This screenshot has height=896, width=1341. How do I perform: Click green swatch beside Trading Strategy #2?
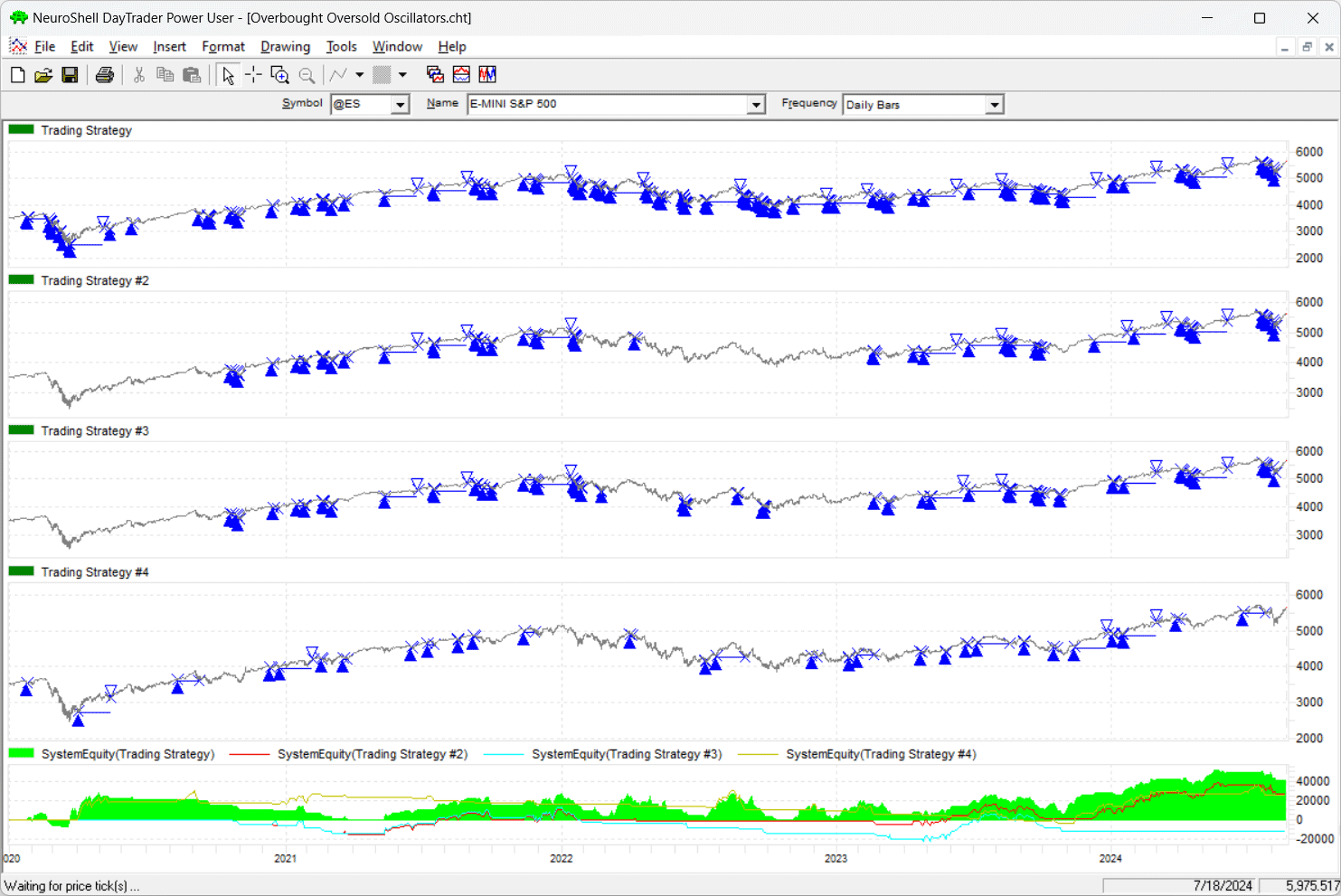coord(21,279)
